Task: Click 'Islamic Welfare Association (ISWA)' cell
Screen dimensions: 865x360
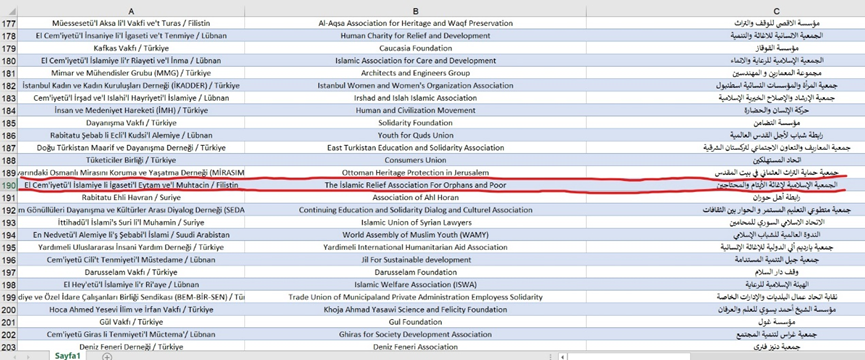Action: [415, 285]
